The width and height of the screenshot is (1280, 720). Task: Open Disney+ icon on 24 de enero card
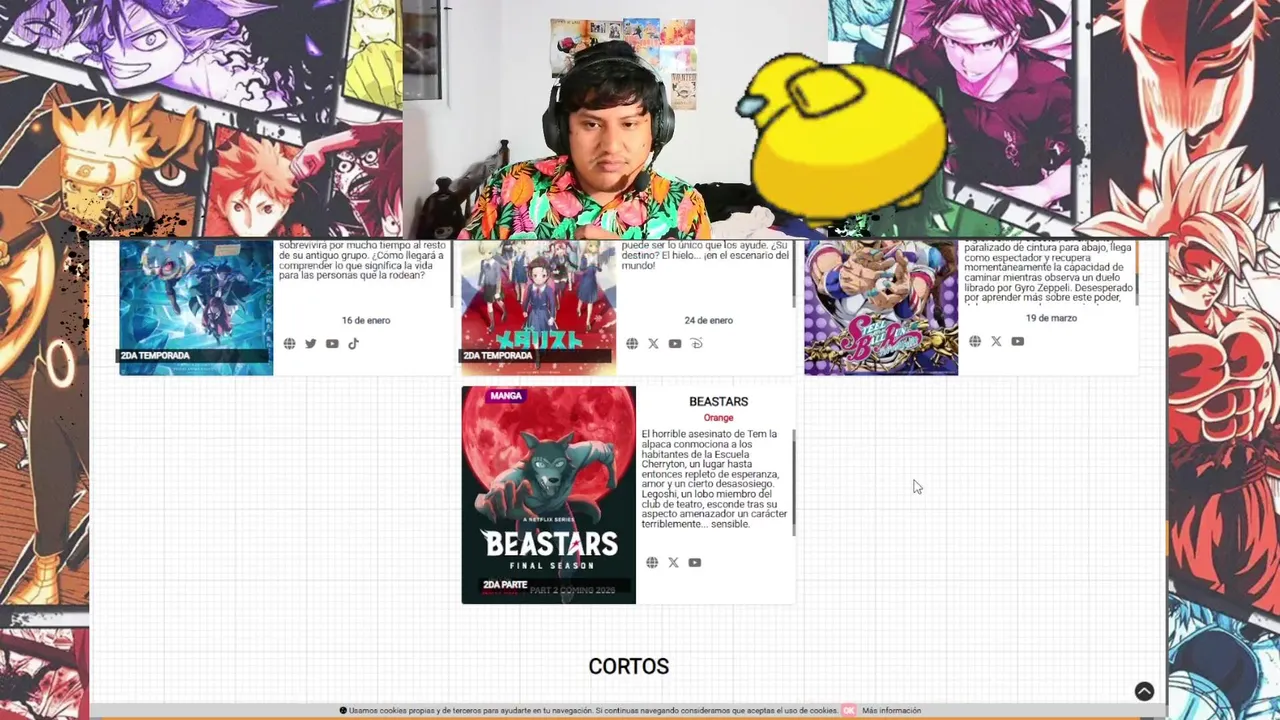pos(697,344)
